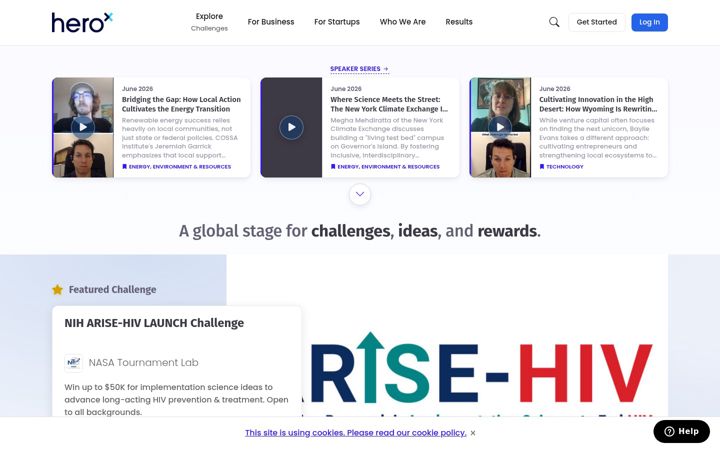Viewport: 720px width, 450px height.
Task: Click NASA Tournament Lab name
Action: [143, 363]
